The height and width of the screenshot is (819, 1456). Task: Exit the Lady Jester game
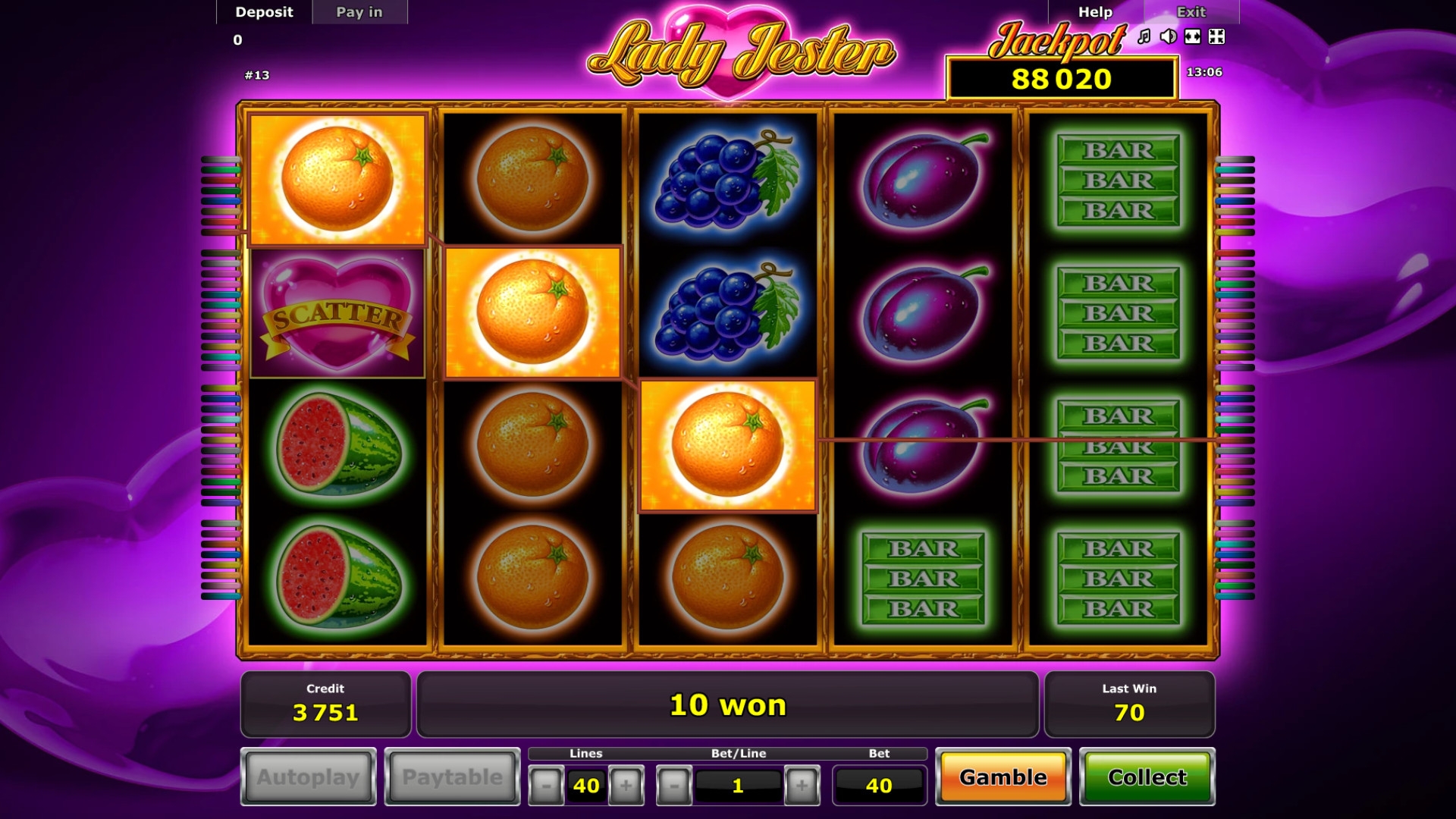(x=1191, y=12)
